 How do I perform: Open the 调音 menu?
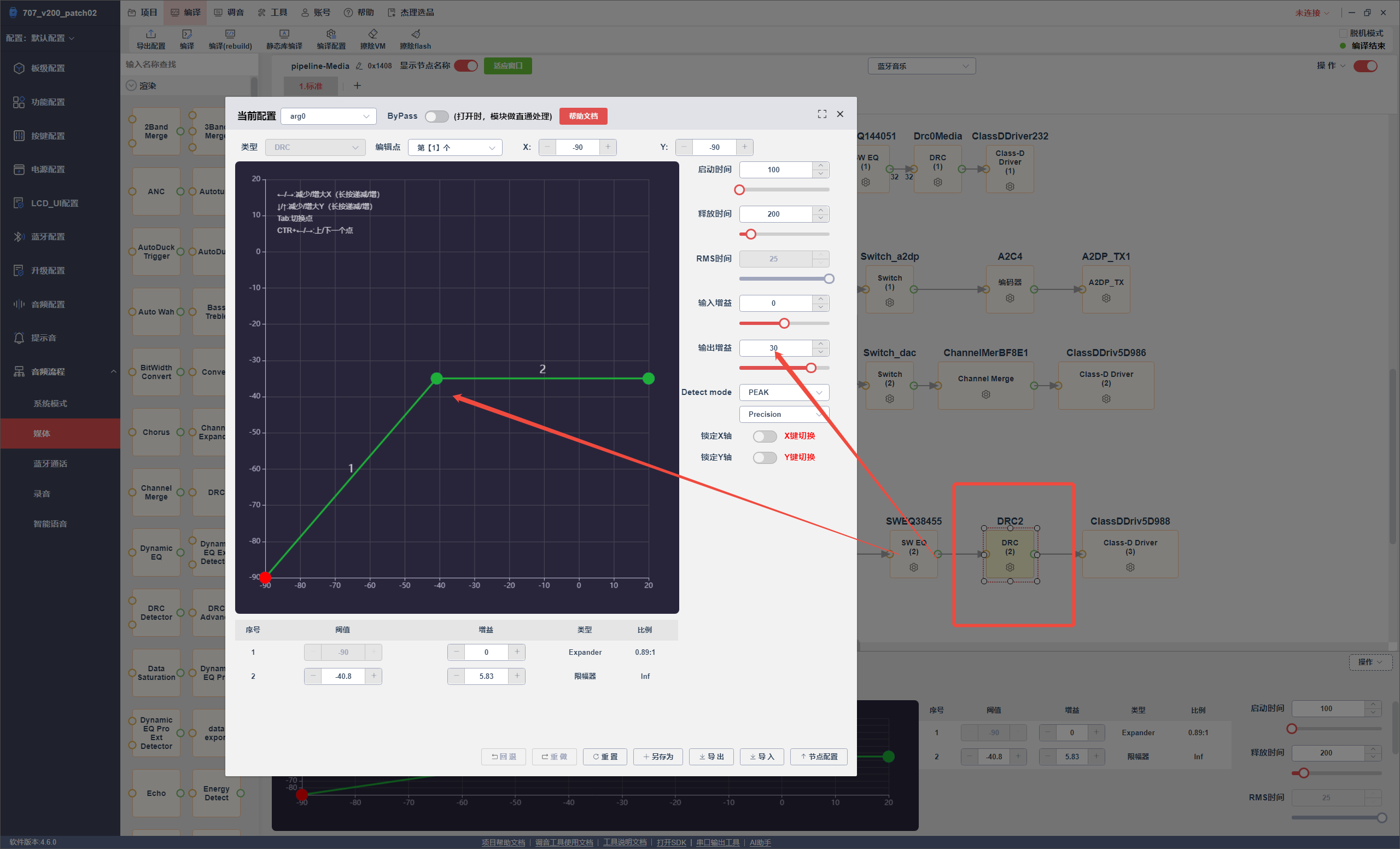click(229, 13)
